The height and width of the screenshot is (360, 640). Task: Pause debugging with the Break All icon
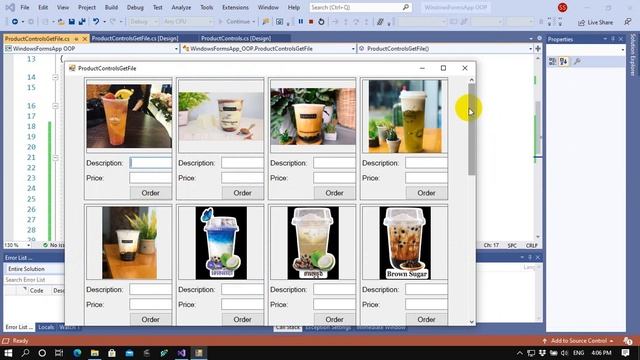pyautogui.click(x=301, y=22)
